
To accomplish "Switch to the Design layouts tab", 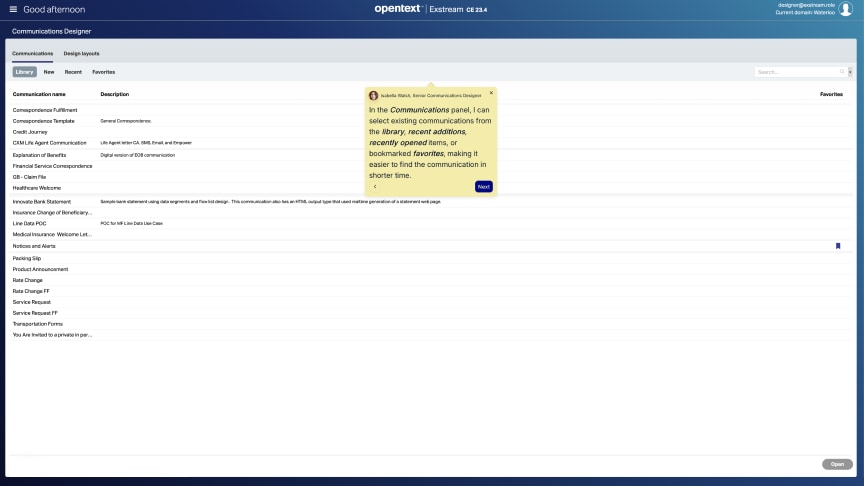I will [x=81, y=53].
